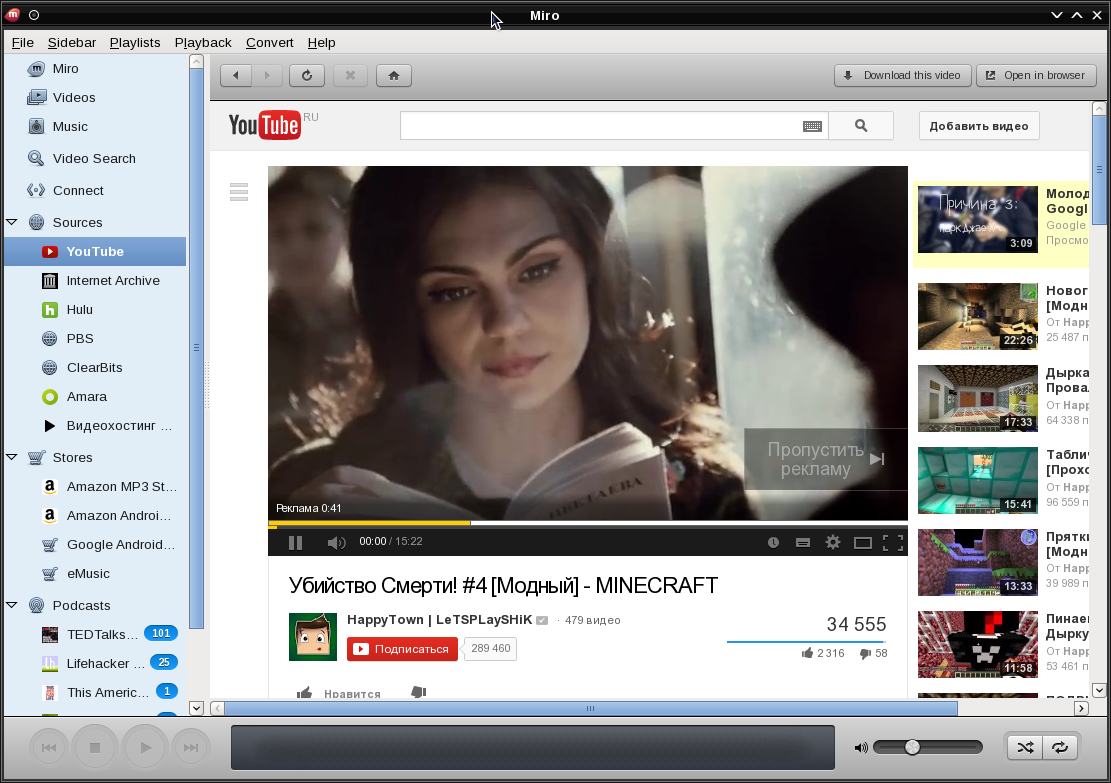Click the YouTube search input field

click(600, 125)
